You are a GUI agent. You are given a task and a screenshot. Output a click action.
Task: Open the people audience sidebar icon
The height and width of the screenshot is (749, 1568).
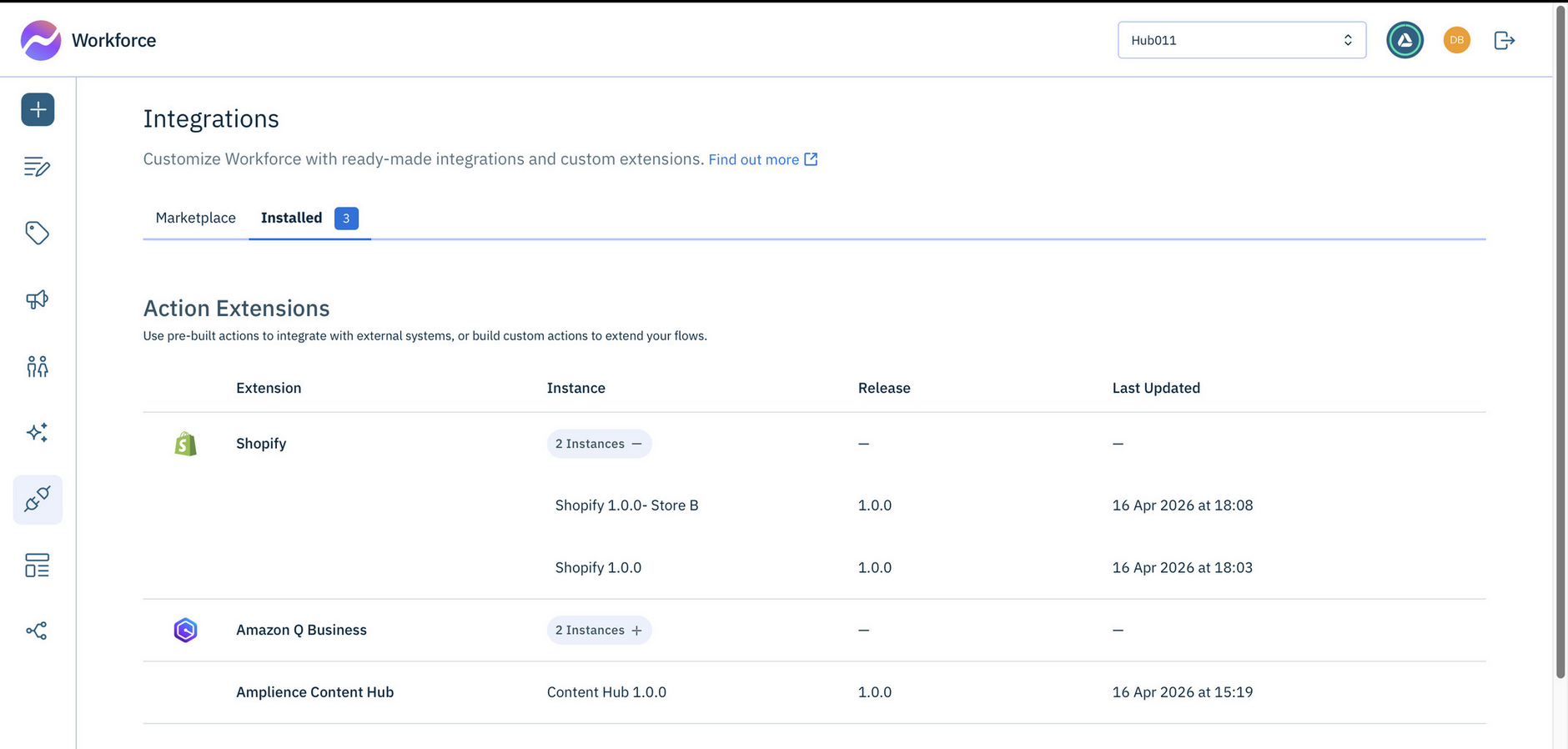[x=37, y=366]
